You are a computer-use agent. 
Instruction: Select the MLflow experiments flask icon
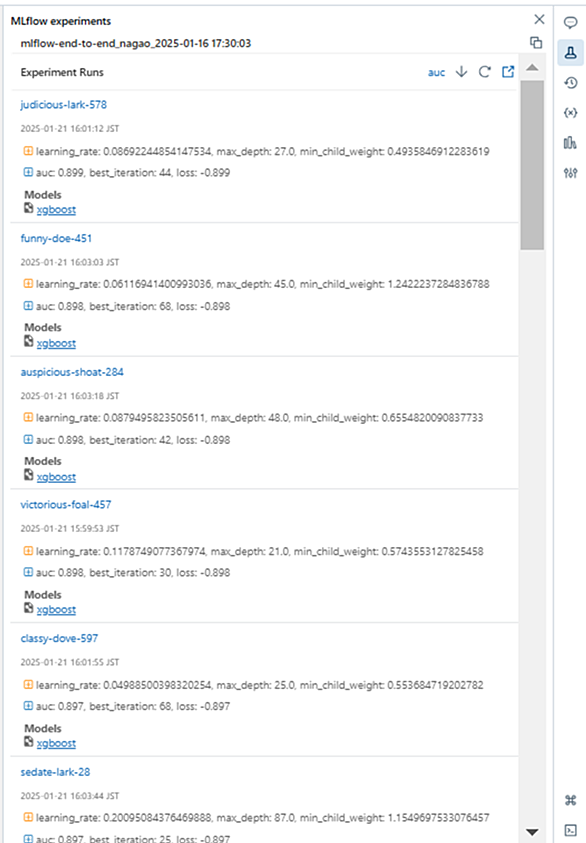pyautogui.click(x=570, y=53)
